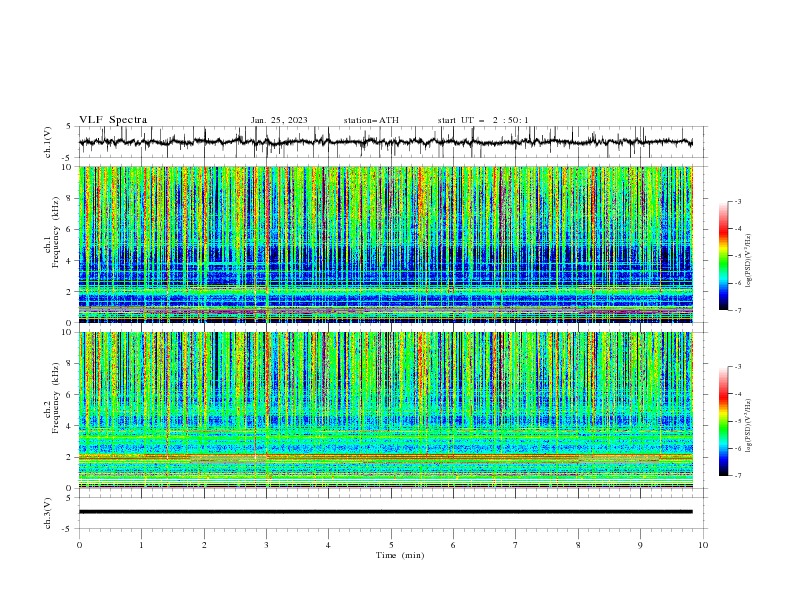Click the ch.1 spectrogram panel
Image resolution: width=792 pixels, height=612 pixels.
pyautogui.click(x=385, y=244)
